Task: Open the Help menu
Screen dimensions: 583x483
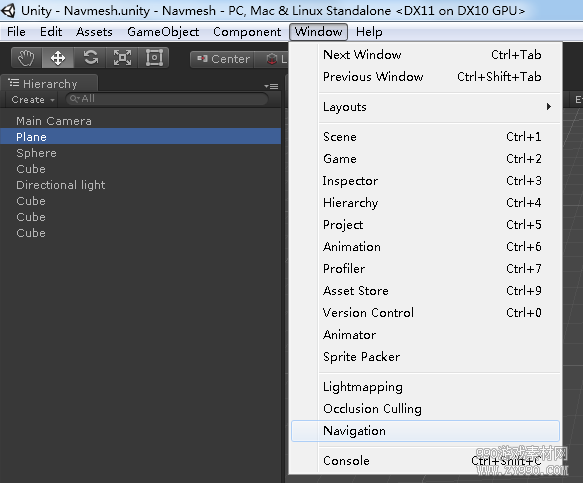Action: tap(369, 32)
